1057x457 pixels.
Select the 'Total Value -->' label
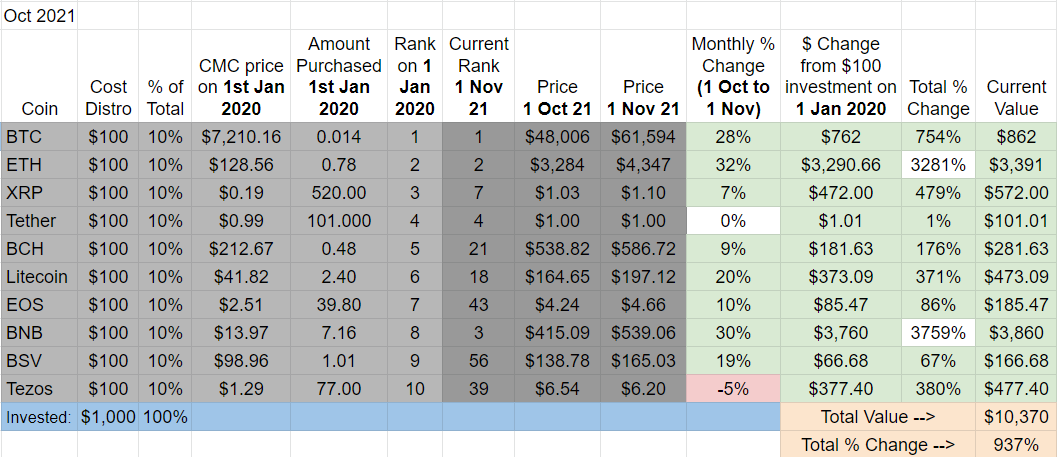(878, 417)
